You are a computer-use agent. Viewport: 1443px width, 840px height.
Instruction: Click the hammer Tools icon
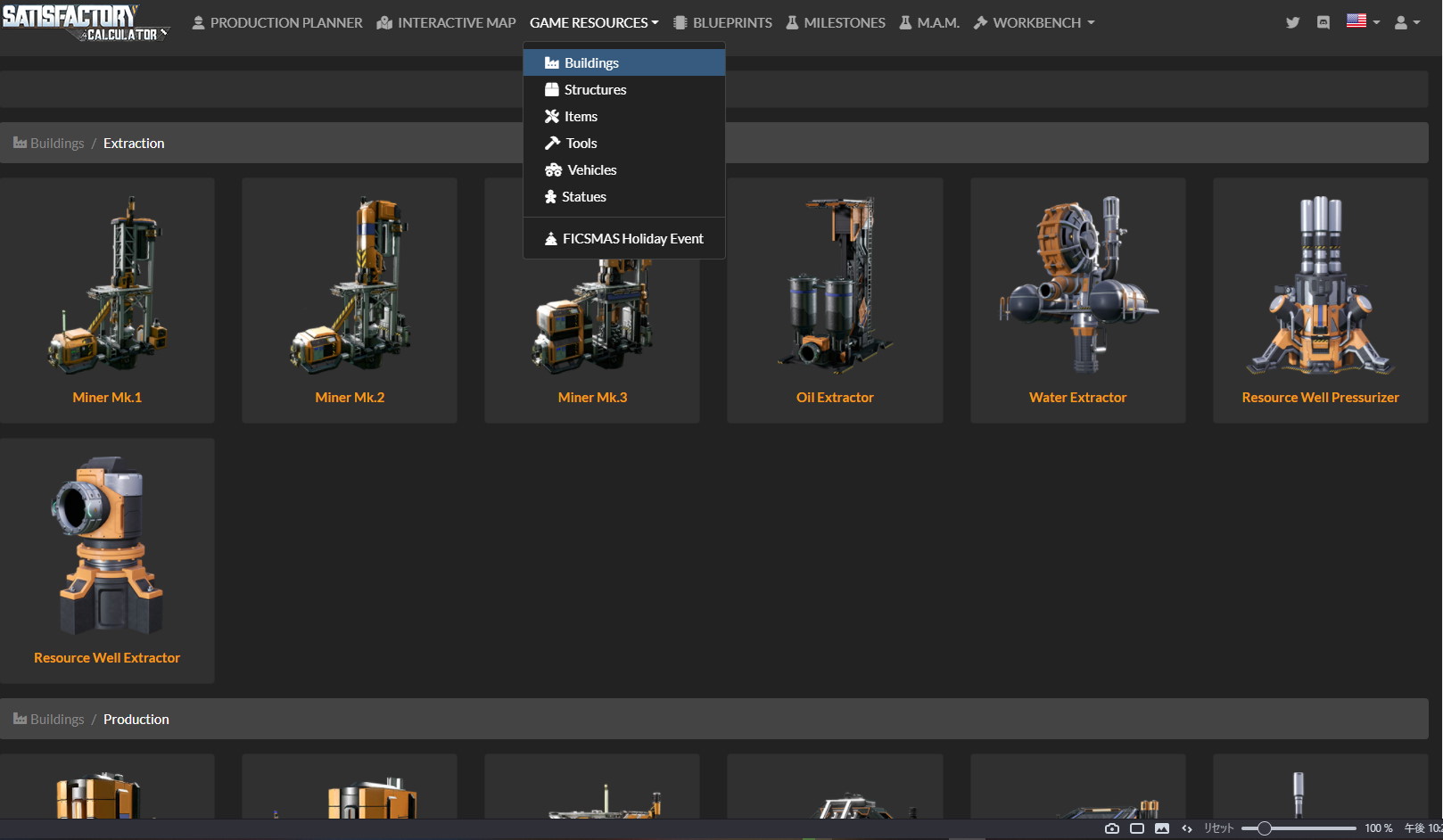coord(553,143)
